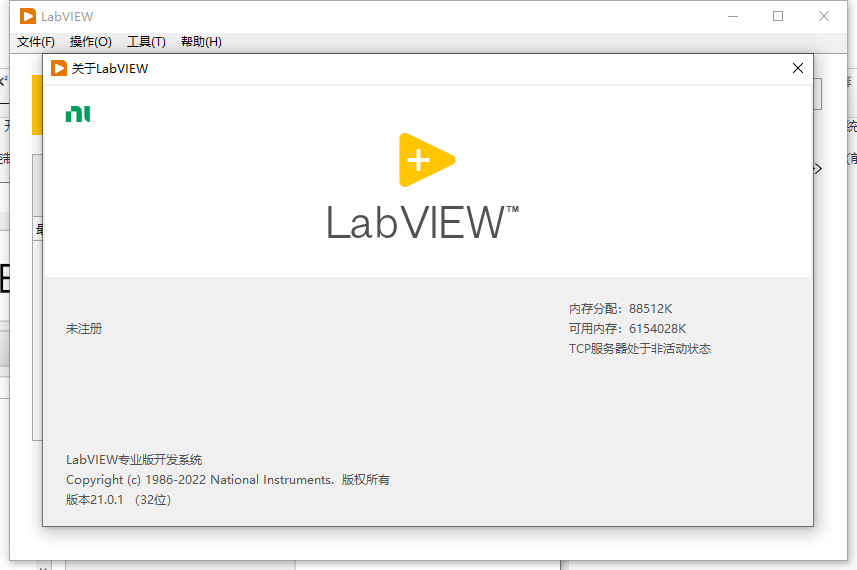Click the 内存分配: 88512K line
This screenshot has width=857, height=570.
pos(620,309)
